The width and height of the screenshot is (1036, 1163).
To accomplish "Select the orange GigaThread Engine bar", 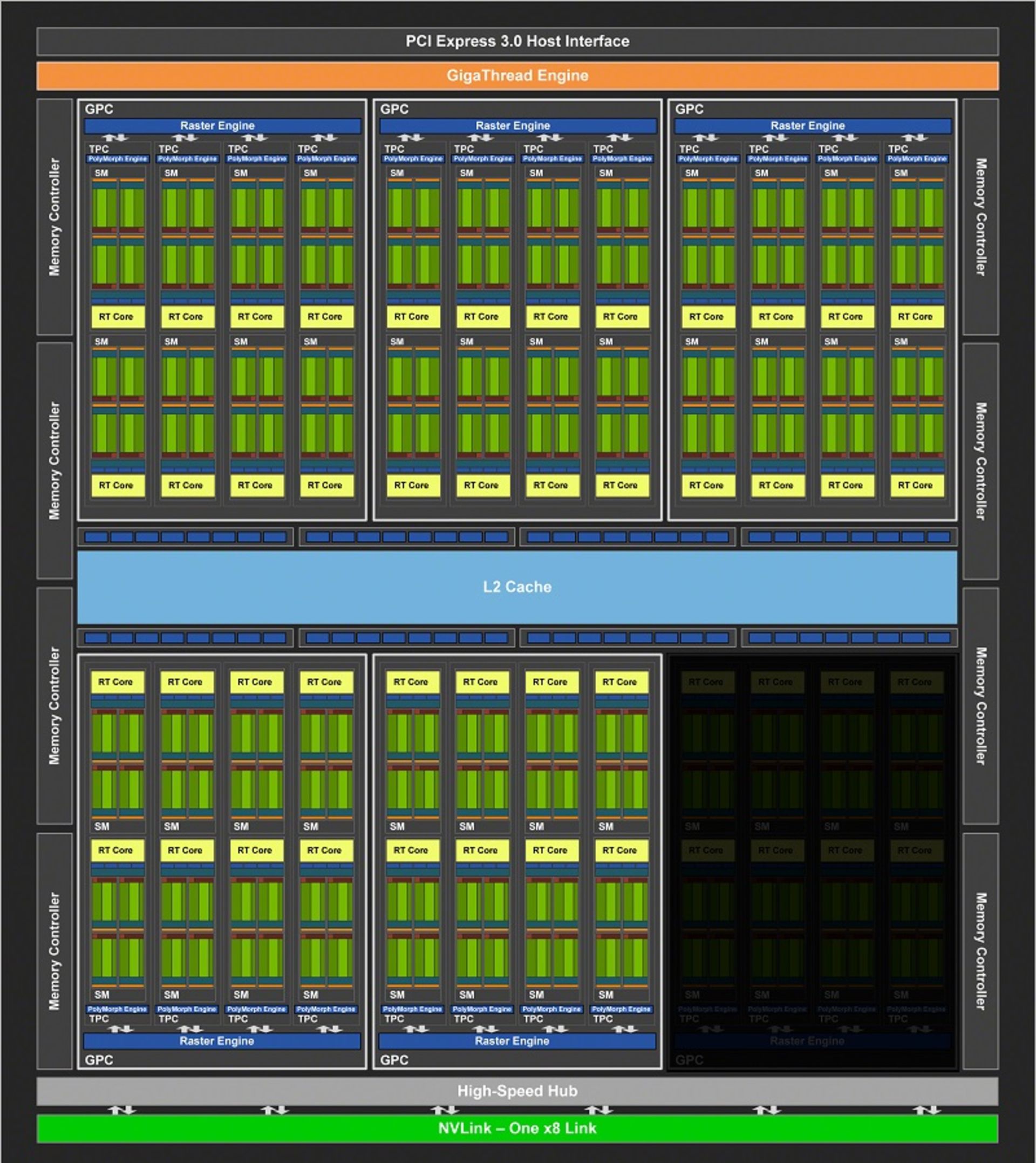I will [517, 76].
